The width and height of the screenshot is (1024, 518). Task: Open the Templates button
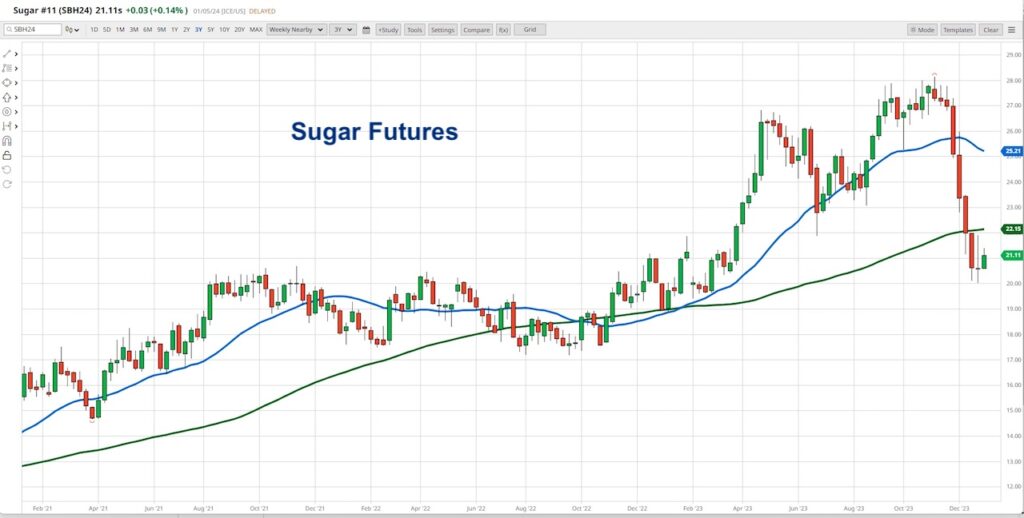click(x=958, y=30)
